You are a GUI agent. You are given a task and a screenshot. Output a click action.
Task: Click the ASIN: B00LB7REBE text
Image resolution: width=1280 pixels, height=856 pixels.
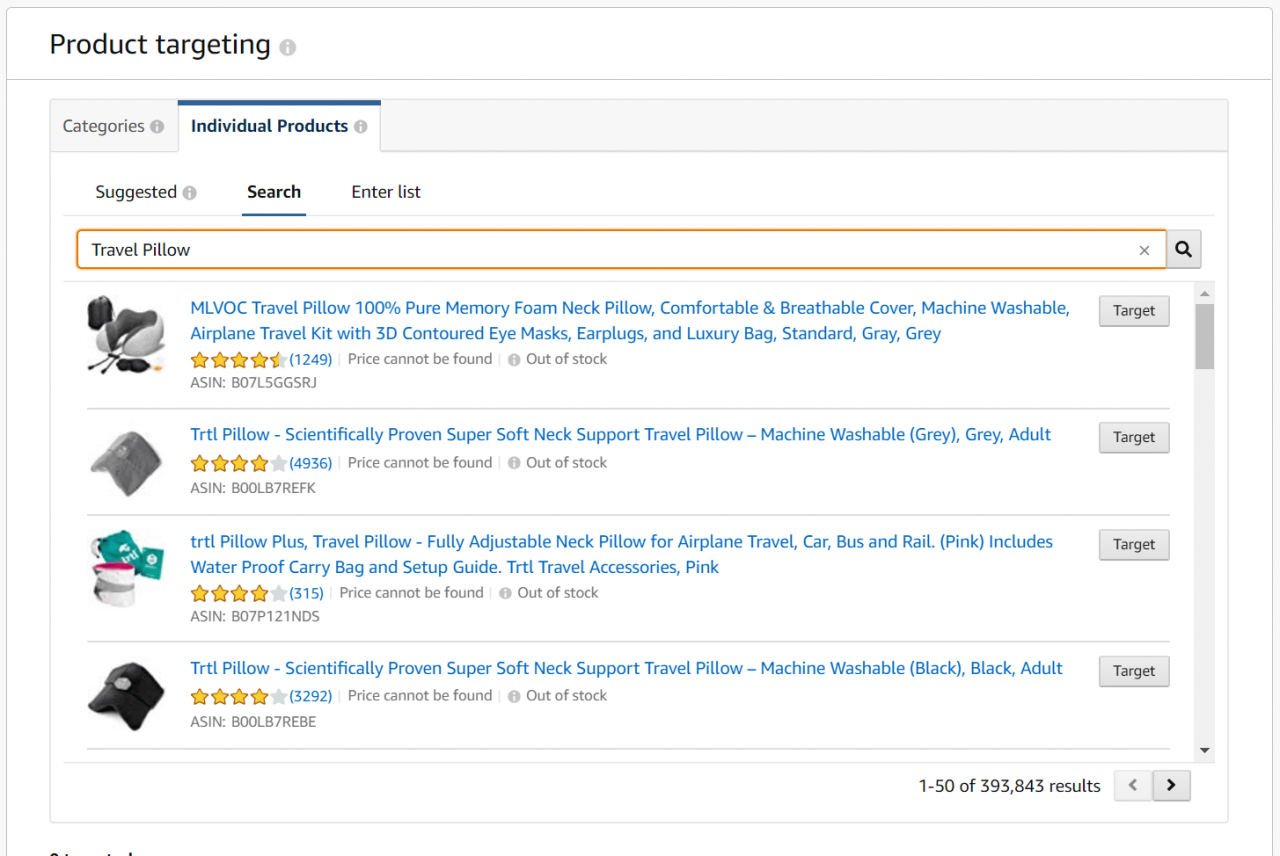click(x=253, y=722)
